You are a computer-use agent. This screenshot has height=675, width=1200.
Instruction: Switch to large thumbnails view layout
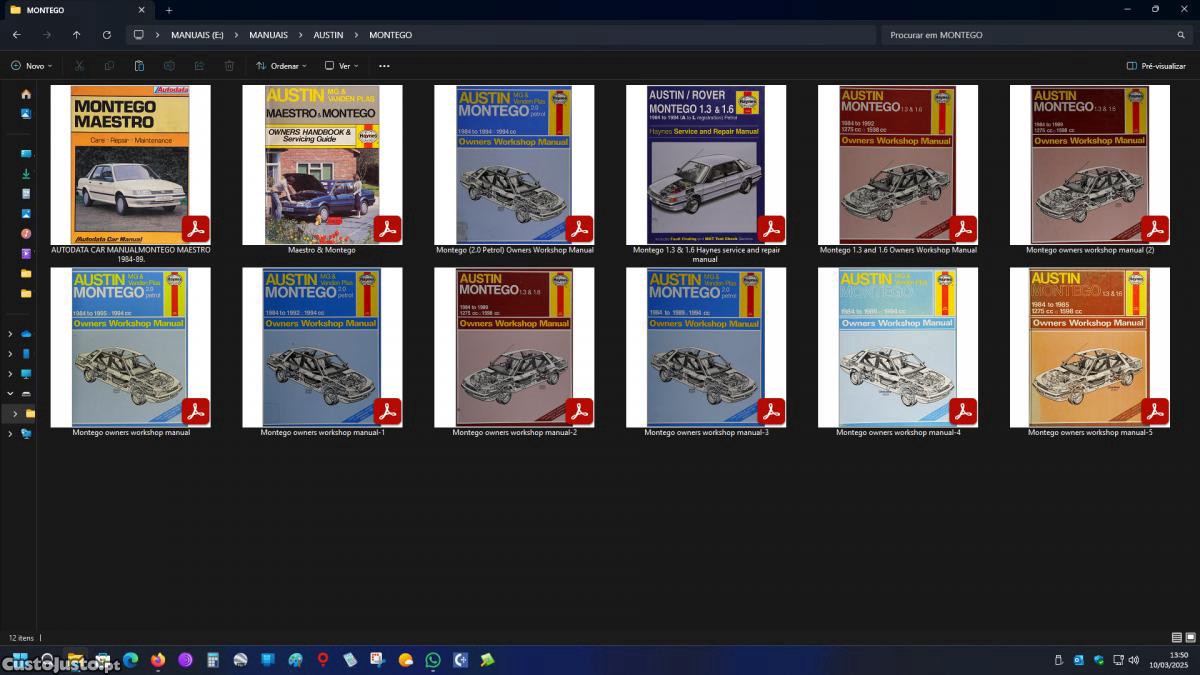pos(1190,638)
